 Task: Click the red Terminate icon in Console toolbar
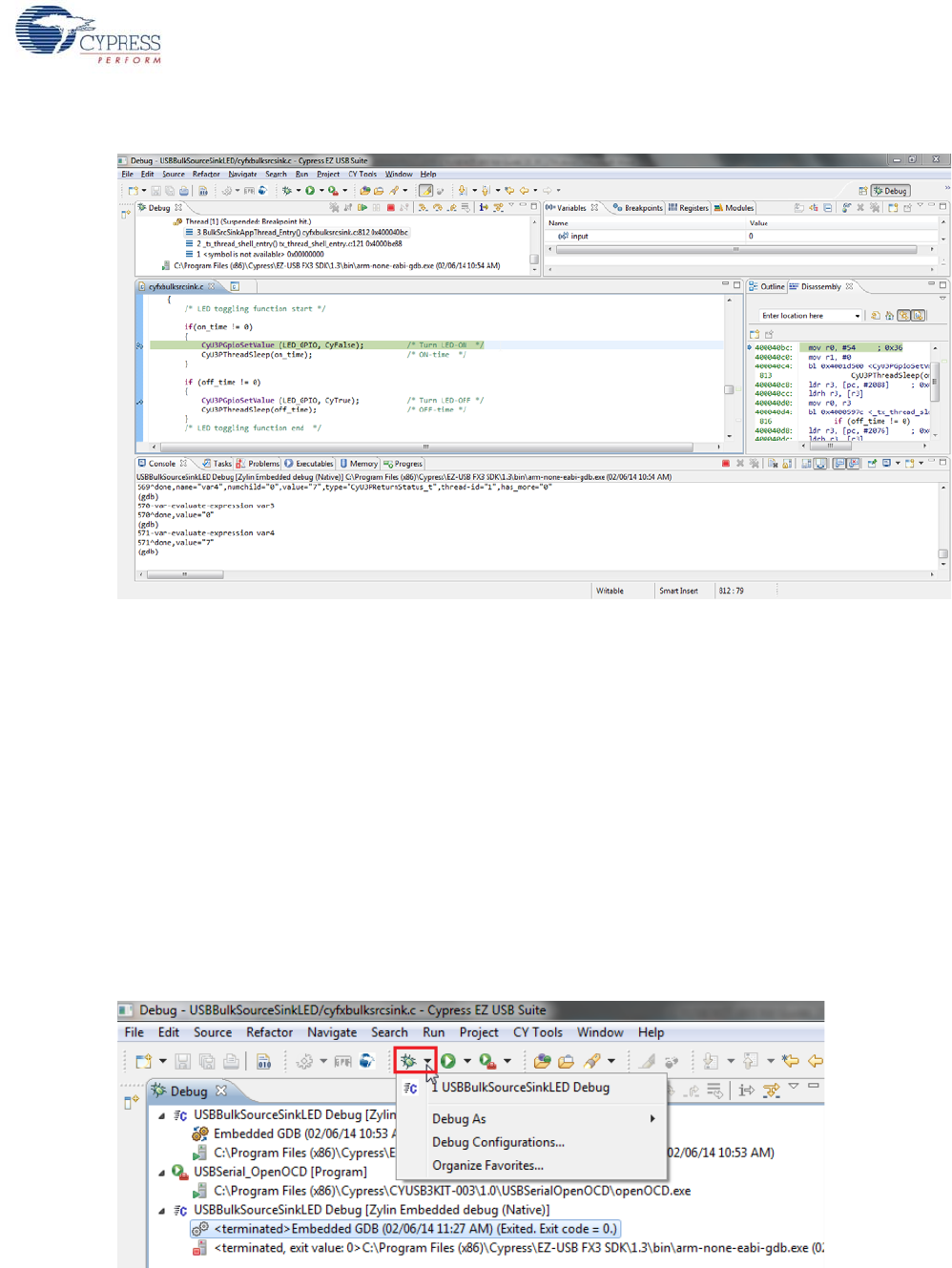[726, 464]
